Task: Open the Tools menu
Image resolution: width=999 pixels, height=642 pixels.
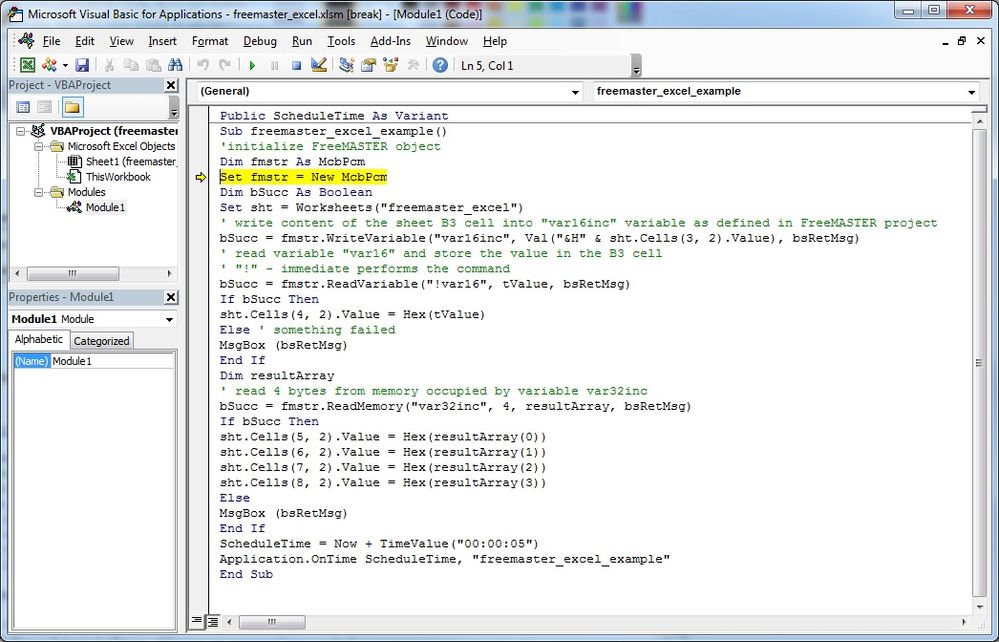Action: click(x=341, y=41)
